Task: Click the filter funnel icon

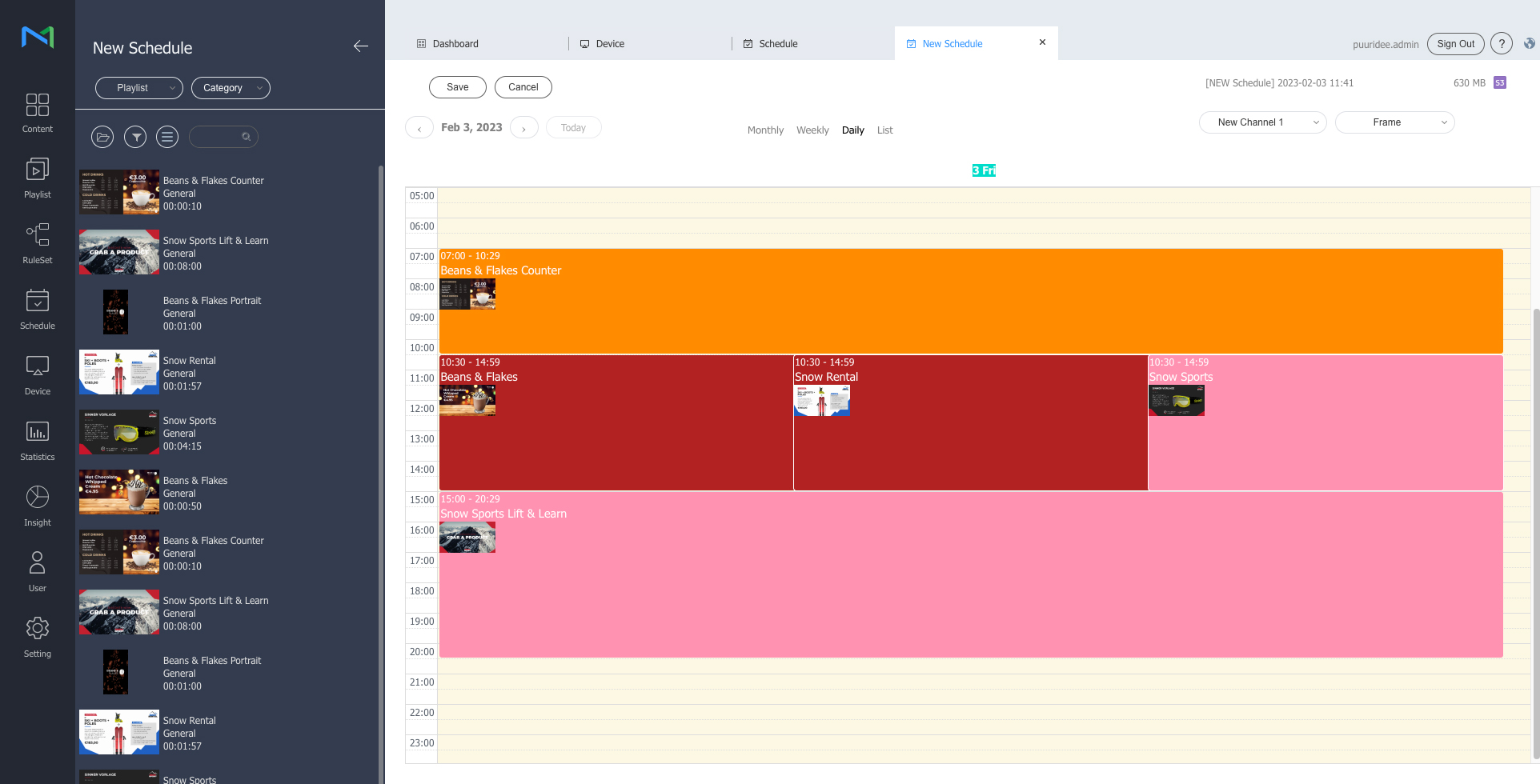Action: (x=135, y=137)
